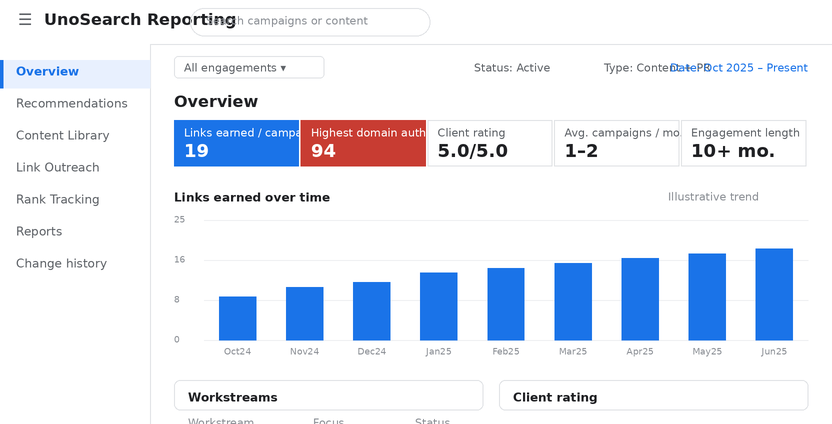The image size is (832, 424).
Task: Select the Avg. campaigns per month card
Action: point(617,143)
